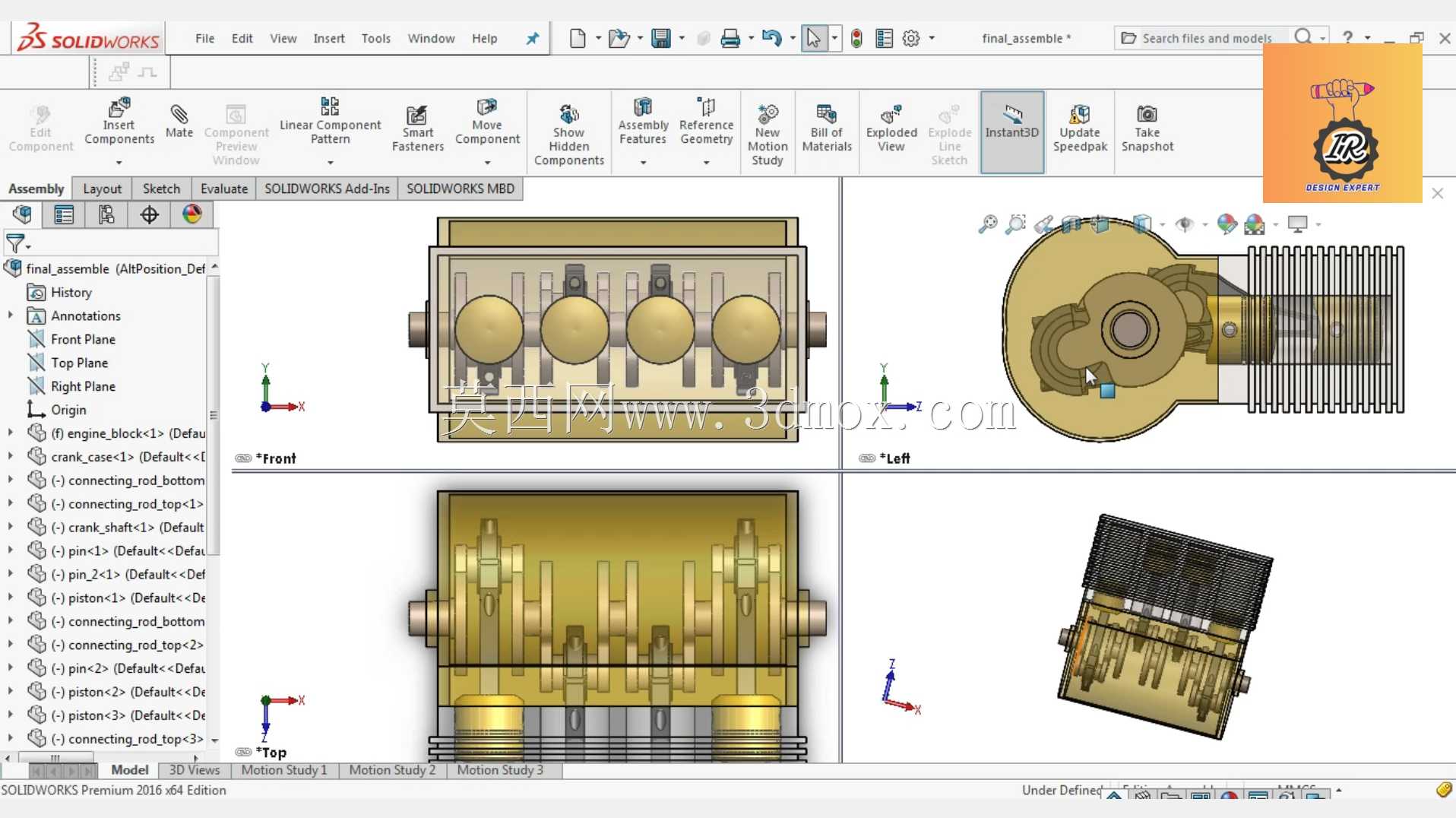
Task: Click Bill of Materials tool
Action: click(827, 129)
